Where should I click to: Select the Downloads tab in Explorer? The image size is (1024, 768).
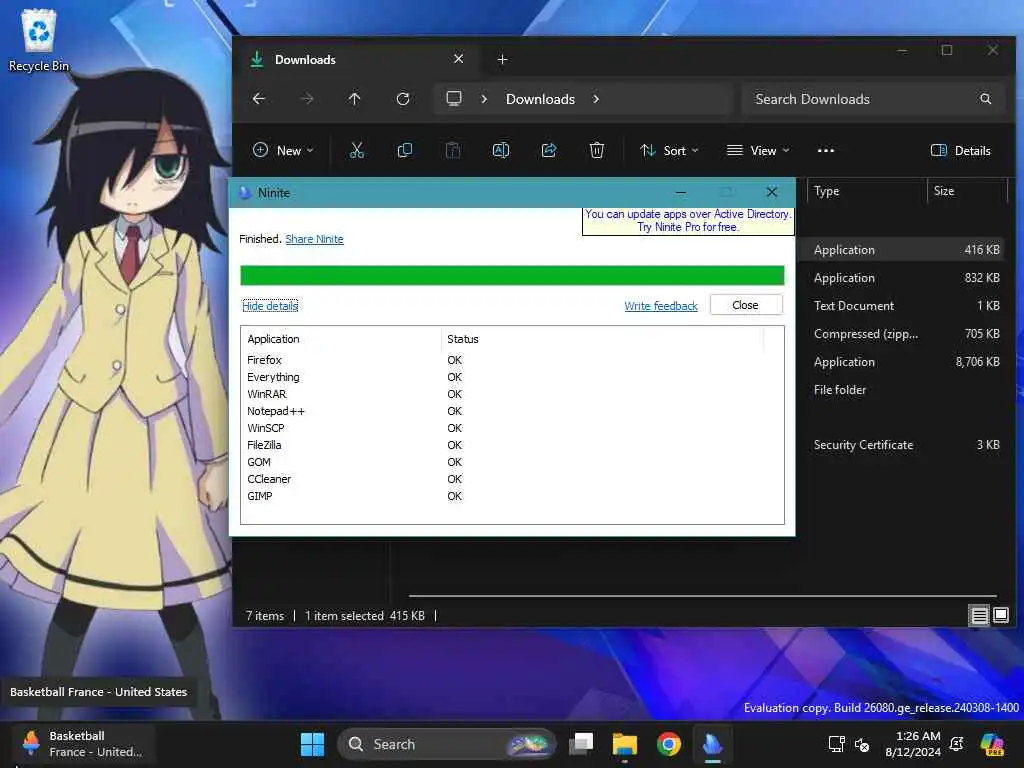[x=354, y=59]
